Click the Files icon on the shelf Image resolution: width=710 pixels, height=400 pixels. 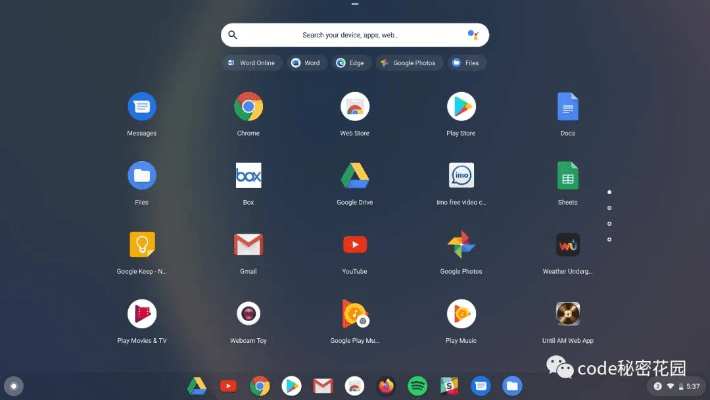click(512, 386)
